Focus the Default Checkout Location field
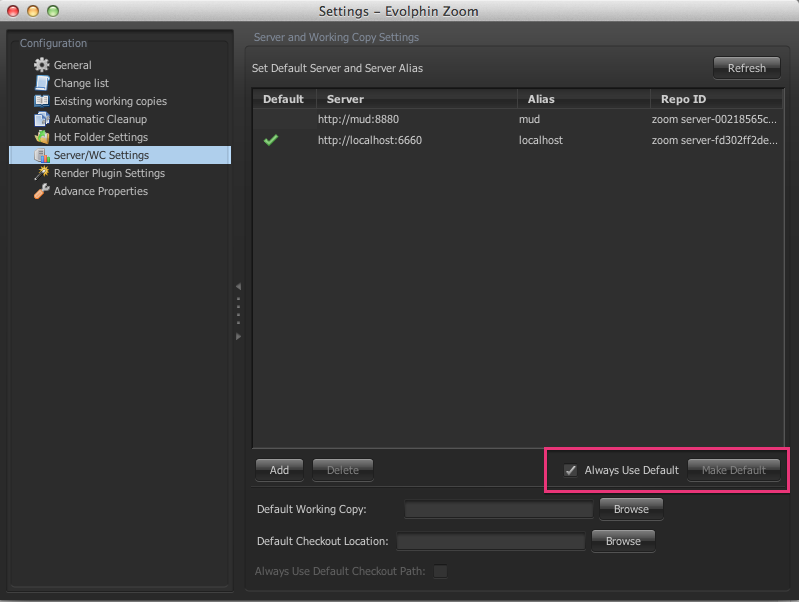 tap(491, 541)
